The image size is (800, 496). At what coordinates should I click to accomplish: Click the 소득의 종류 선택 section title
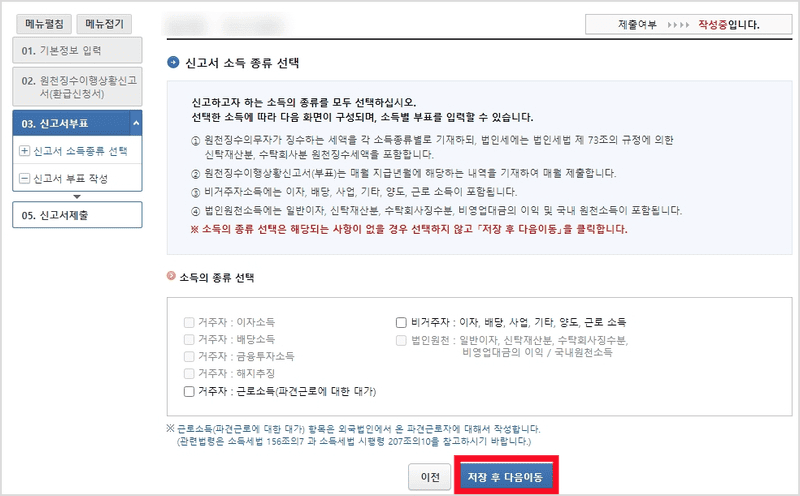[x=217, y=278]
